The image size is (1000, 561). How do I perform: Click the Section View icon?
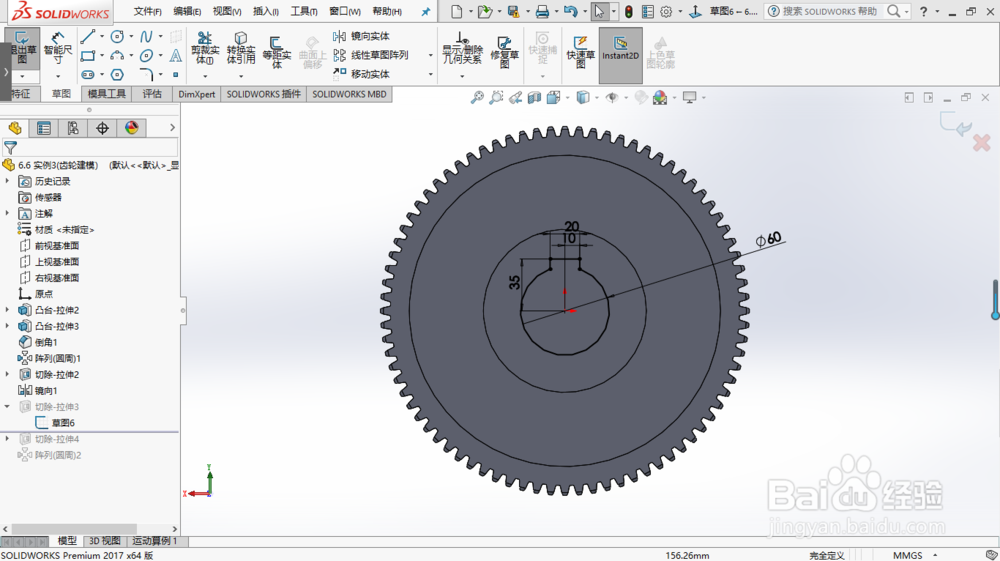(x=534, y=98)
